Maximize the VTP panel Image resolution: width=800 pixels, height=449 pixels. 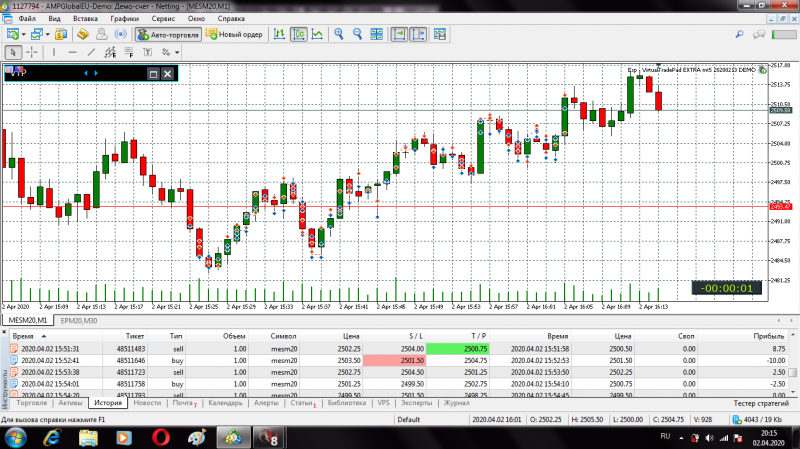point(153,74)
